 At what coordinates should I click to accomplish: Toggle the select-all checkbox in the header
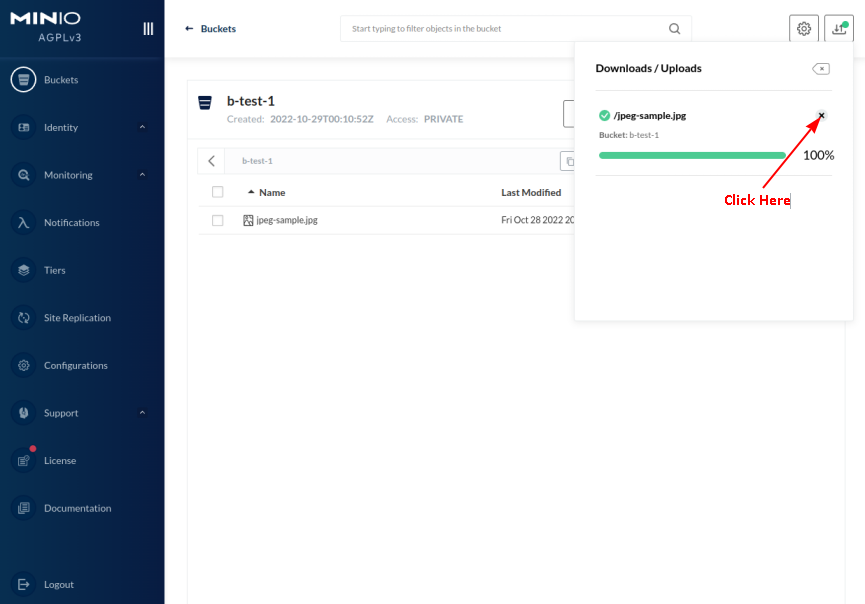218,192
